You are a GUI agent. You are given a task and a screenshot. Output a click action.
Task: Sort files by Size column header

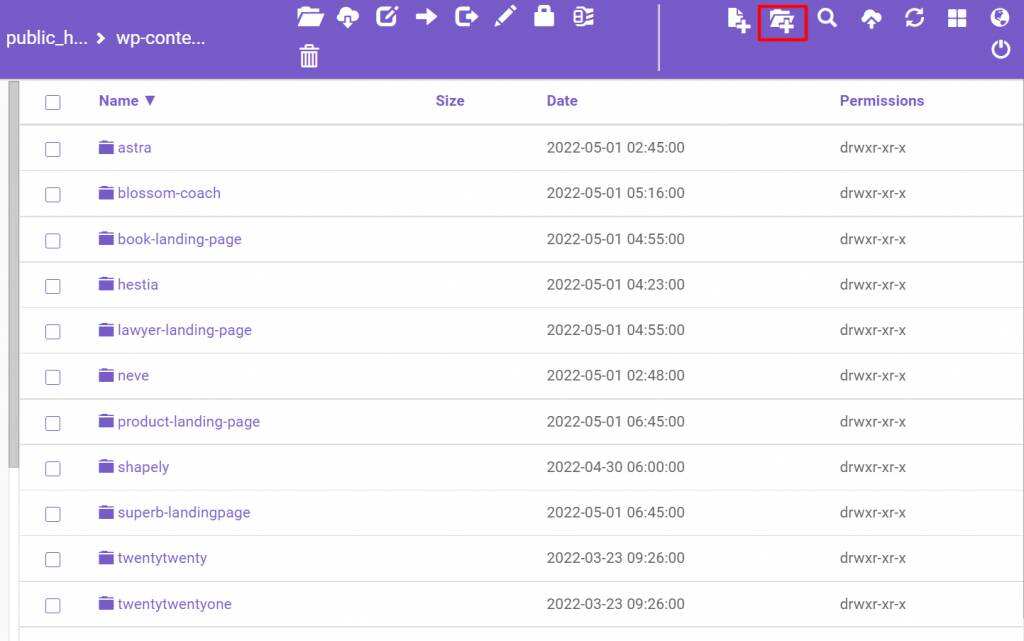[450, 101]
